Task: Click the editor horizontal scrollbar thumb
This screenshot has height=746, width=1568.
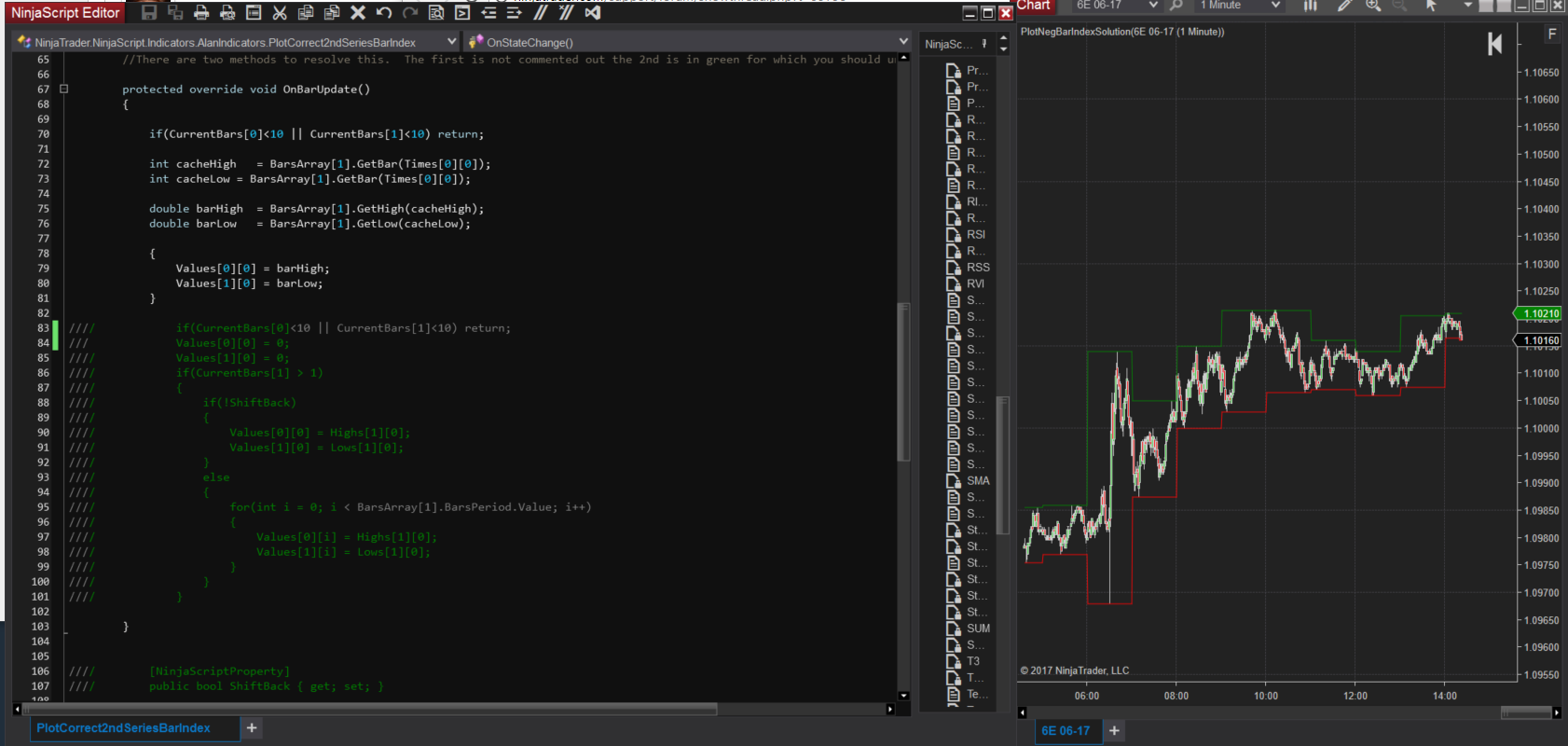Action: point(371,709)
